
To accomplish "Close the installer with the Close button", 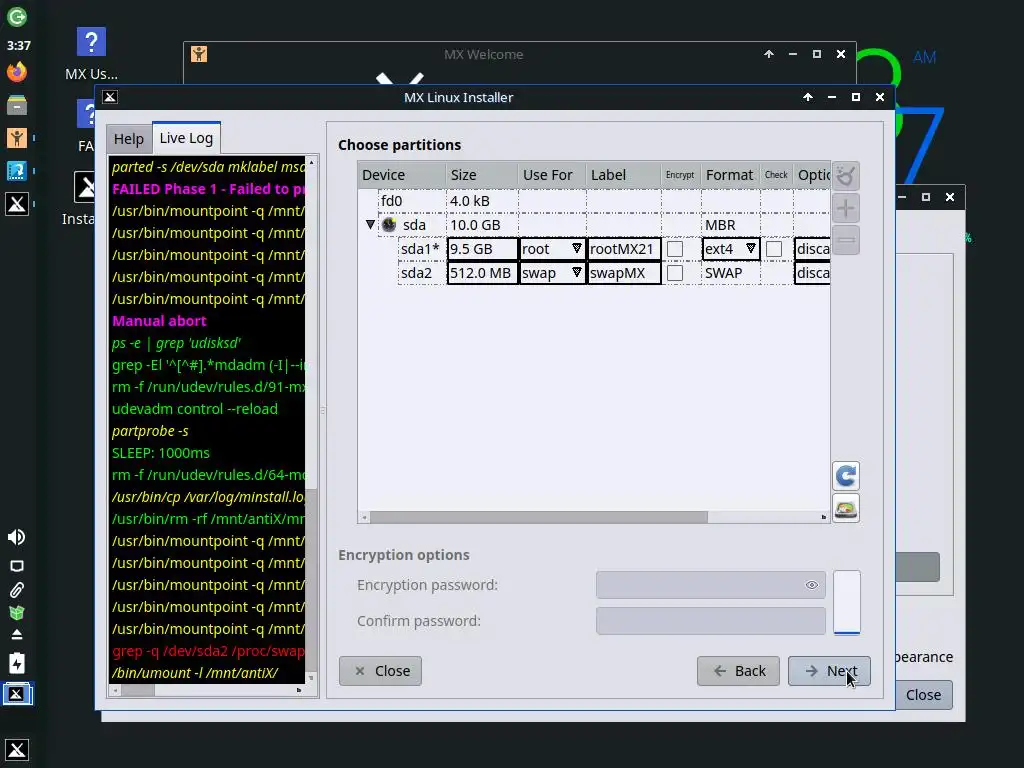I will tap(380, 671).
